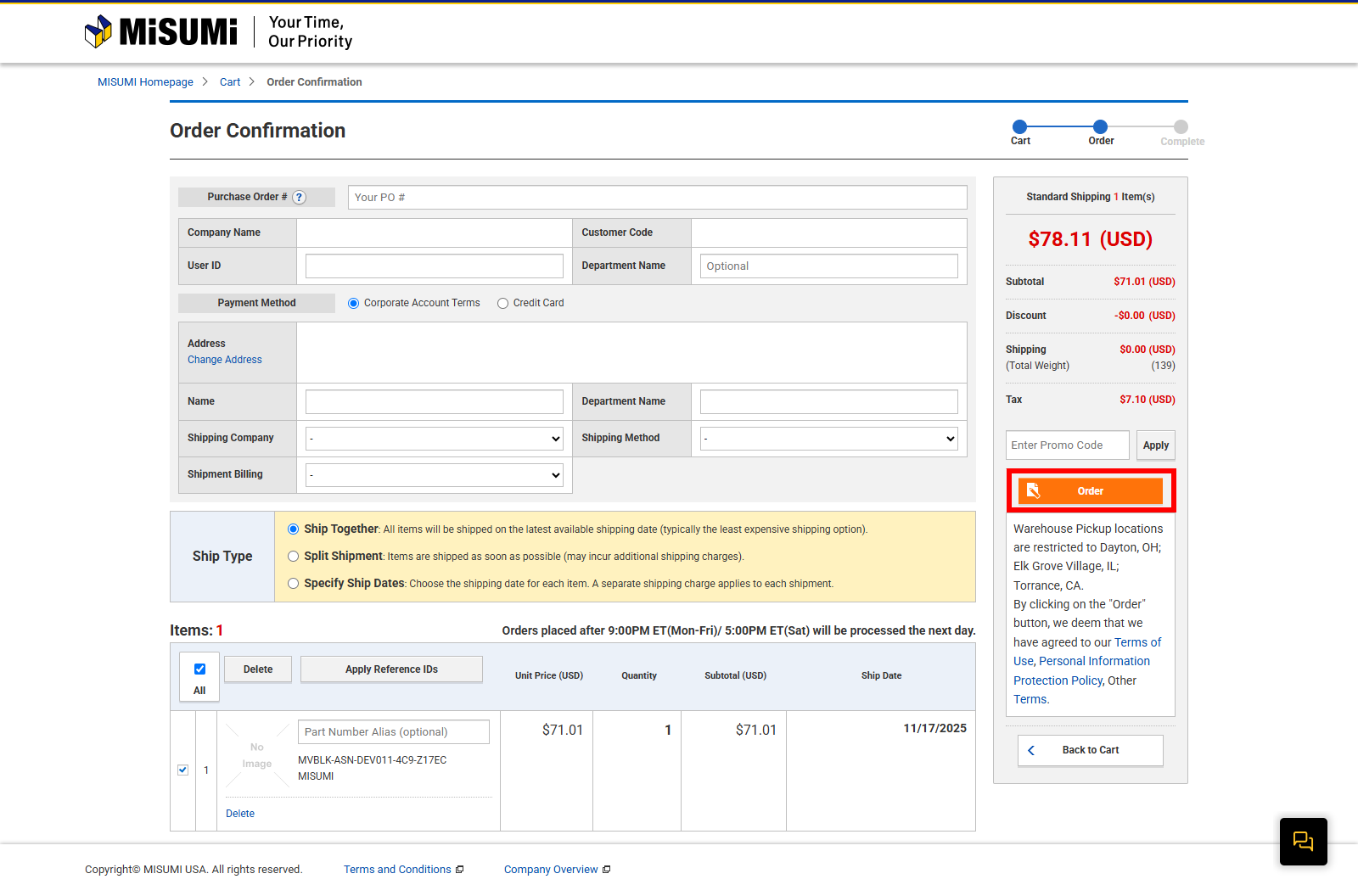The image size is (1358, 896).
Task: Navigate to MISUMI Homepage breadcrumb
Action: 145,82
